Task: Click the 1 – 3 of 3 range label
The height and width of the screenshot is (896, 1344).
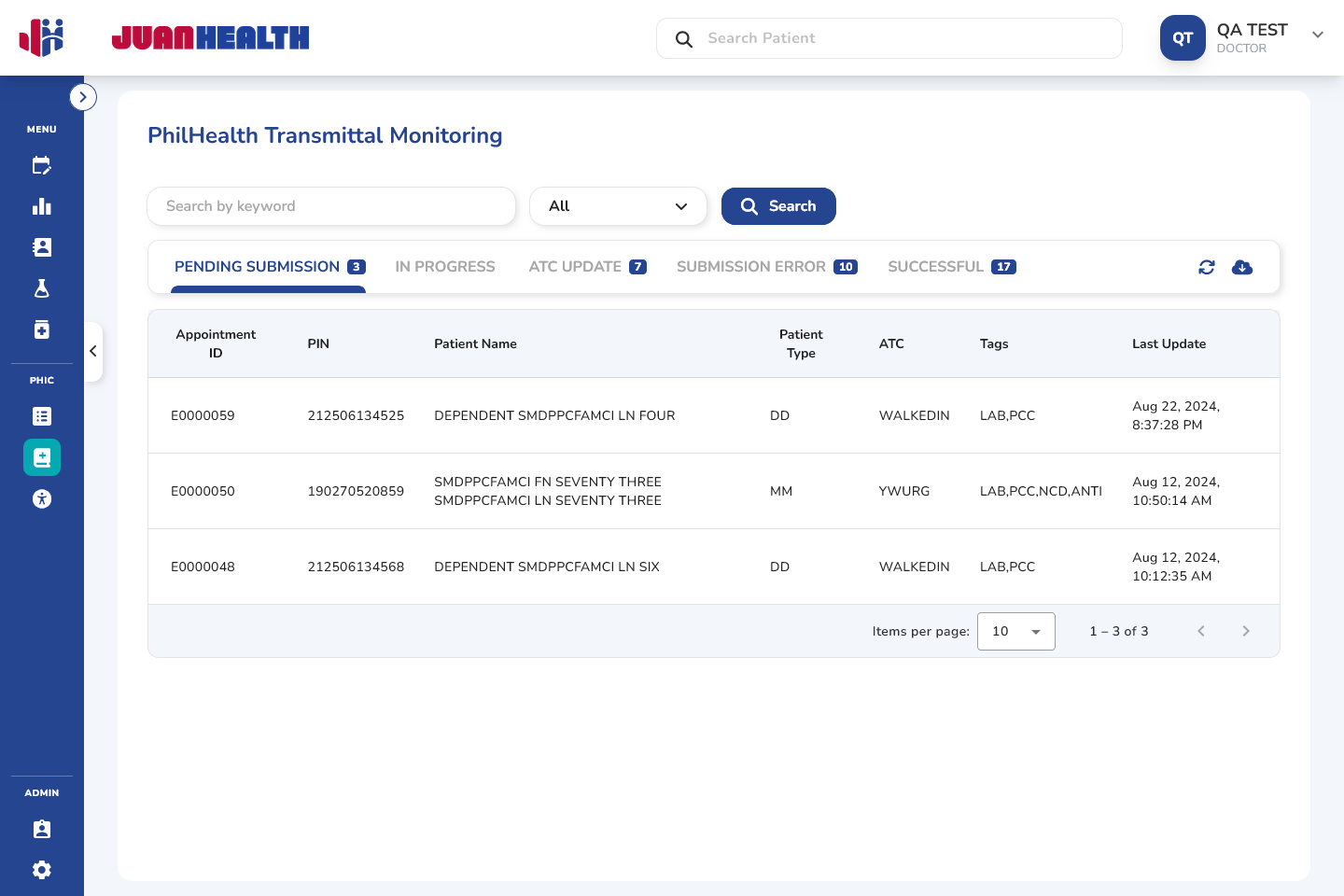Action: [x=1119, y=631]
